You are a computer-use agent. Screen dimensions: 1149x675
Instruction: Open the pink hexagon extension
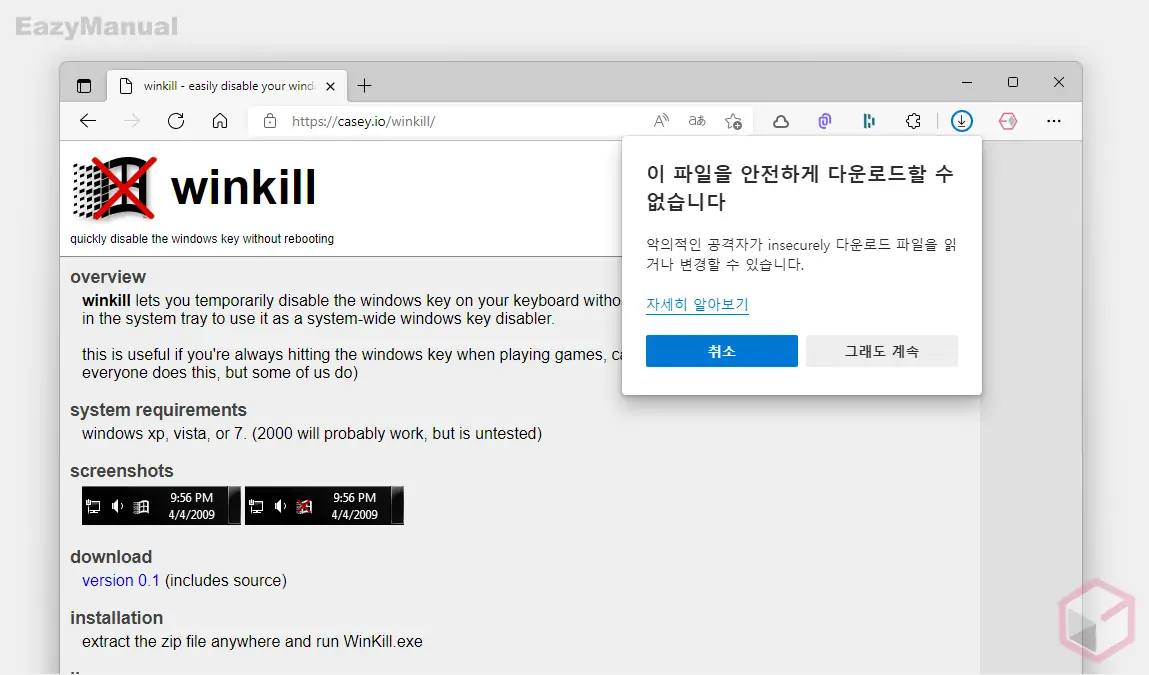pos(1007,120)
